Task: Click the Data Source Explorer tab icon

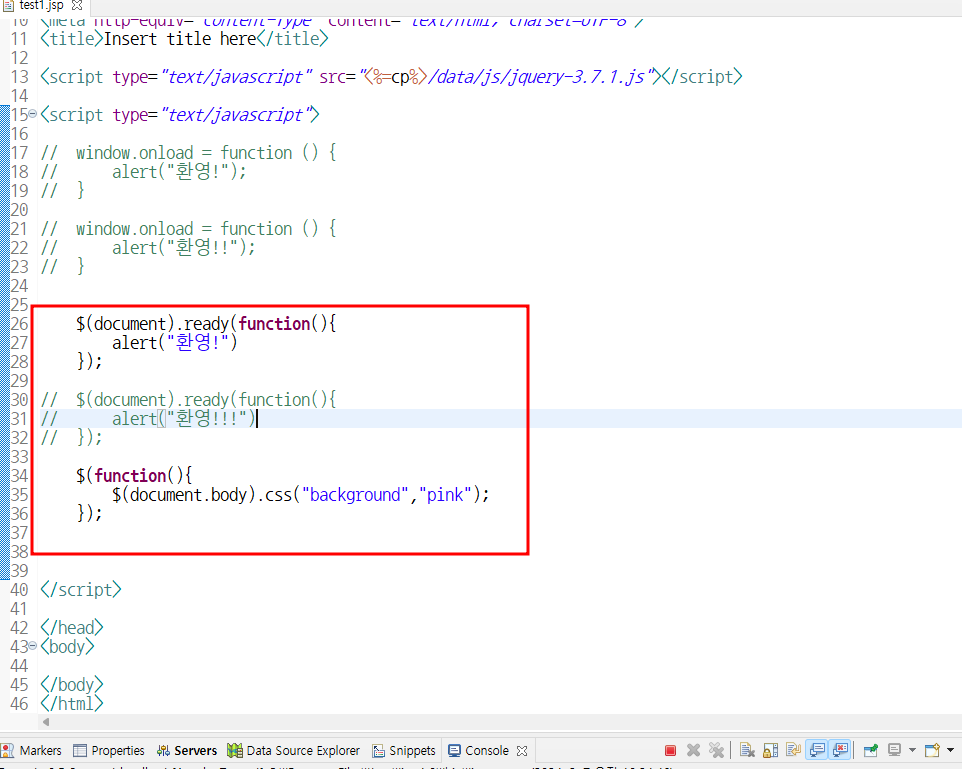Action: (x=234, y=751)
